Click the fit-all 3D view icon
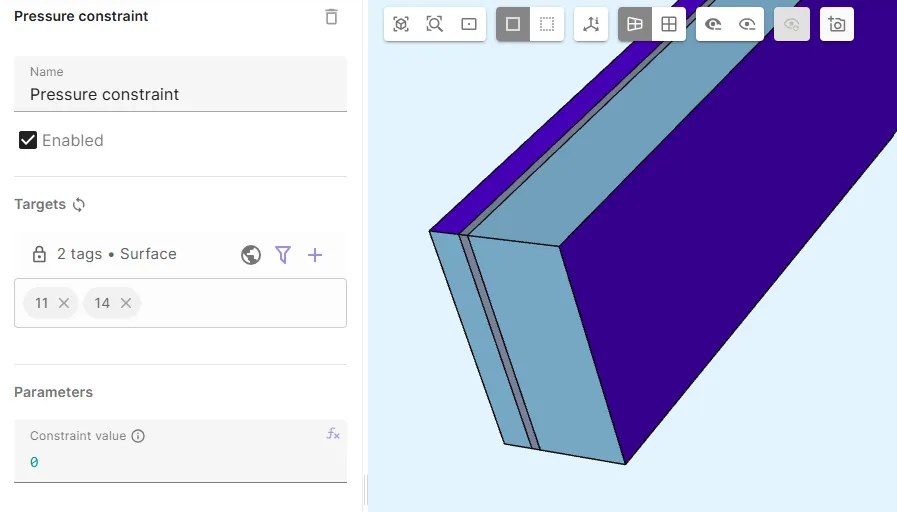The width and height of the screenshot is (897, 512). [x=401, y=24]
